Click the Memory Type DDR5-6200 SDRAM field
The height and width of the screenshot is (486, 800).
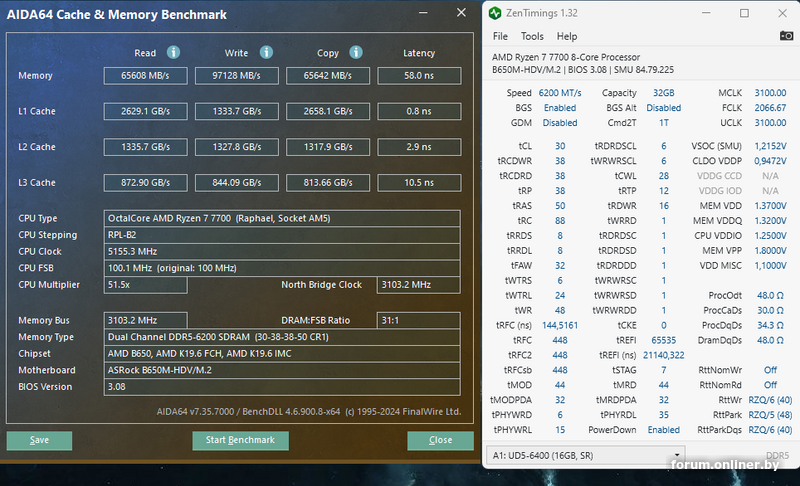[282, 337]
